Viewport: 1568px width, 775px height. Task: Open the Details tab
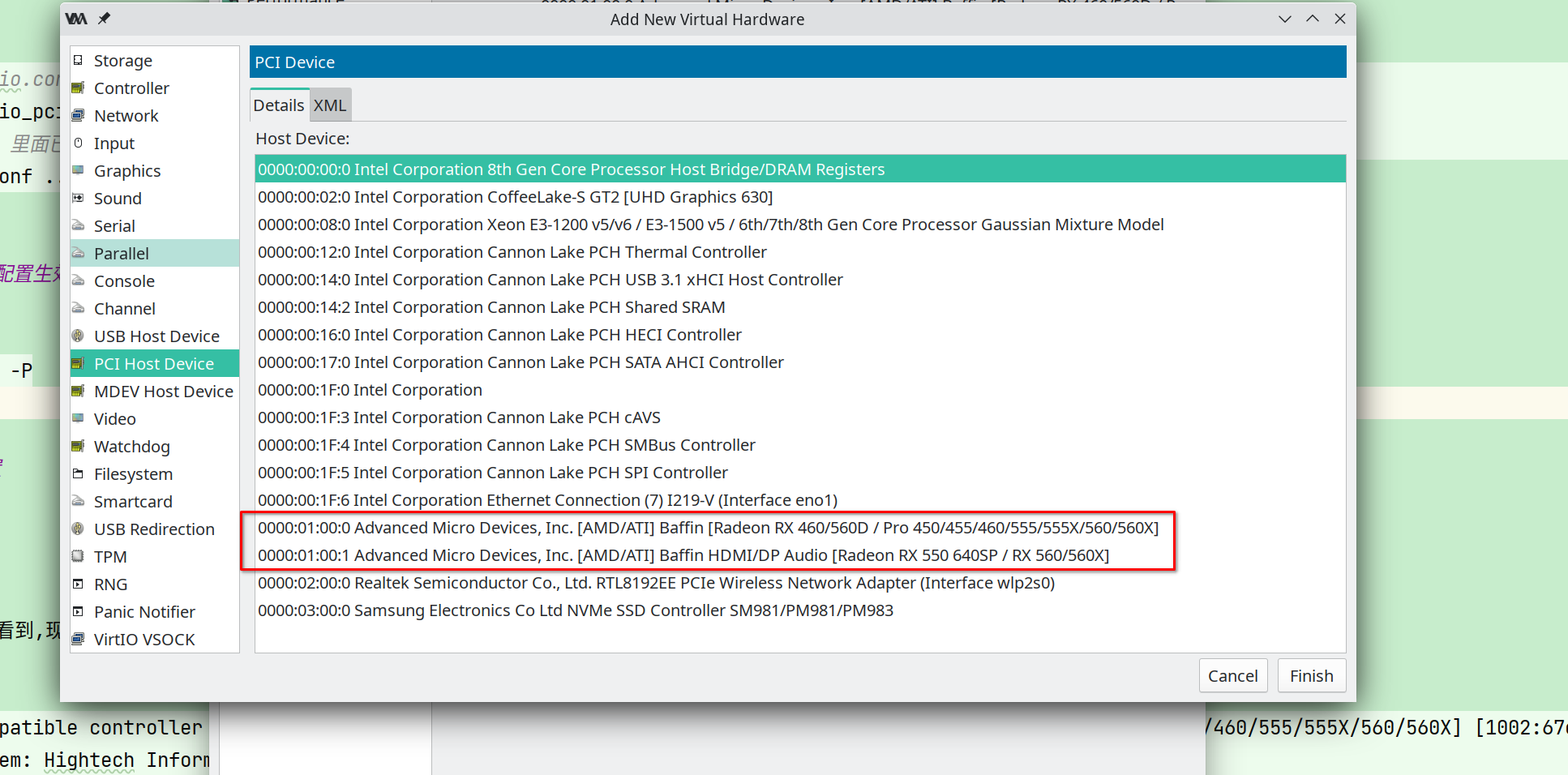click(x=279, y=105)
